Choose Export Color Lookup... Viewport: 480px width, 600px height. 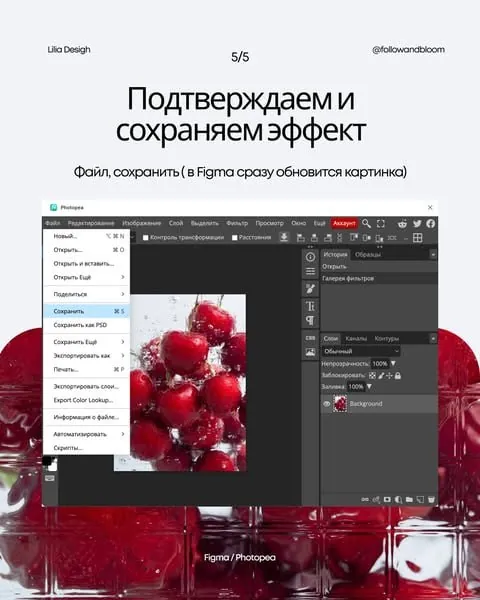click(87, 400)
